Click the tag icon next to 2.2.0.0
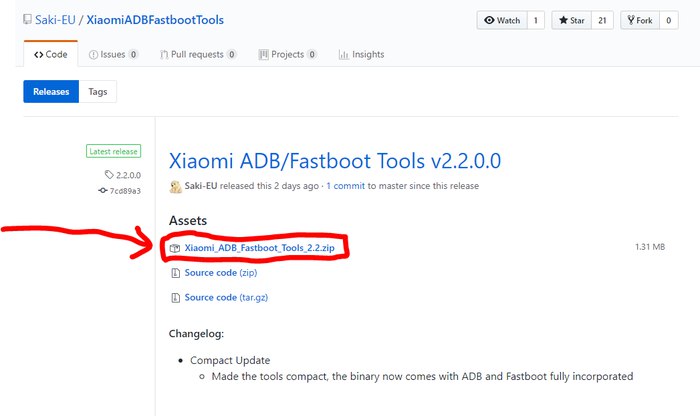 click(x=108, y=176)
